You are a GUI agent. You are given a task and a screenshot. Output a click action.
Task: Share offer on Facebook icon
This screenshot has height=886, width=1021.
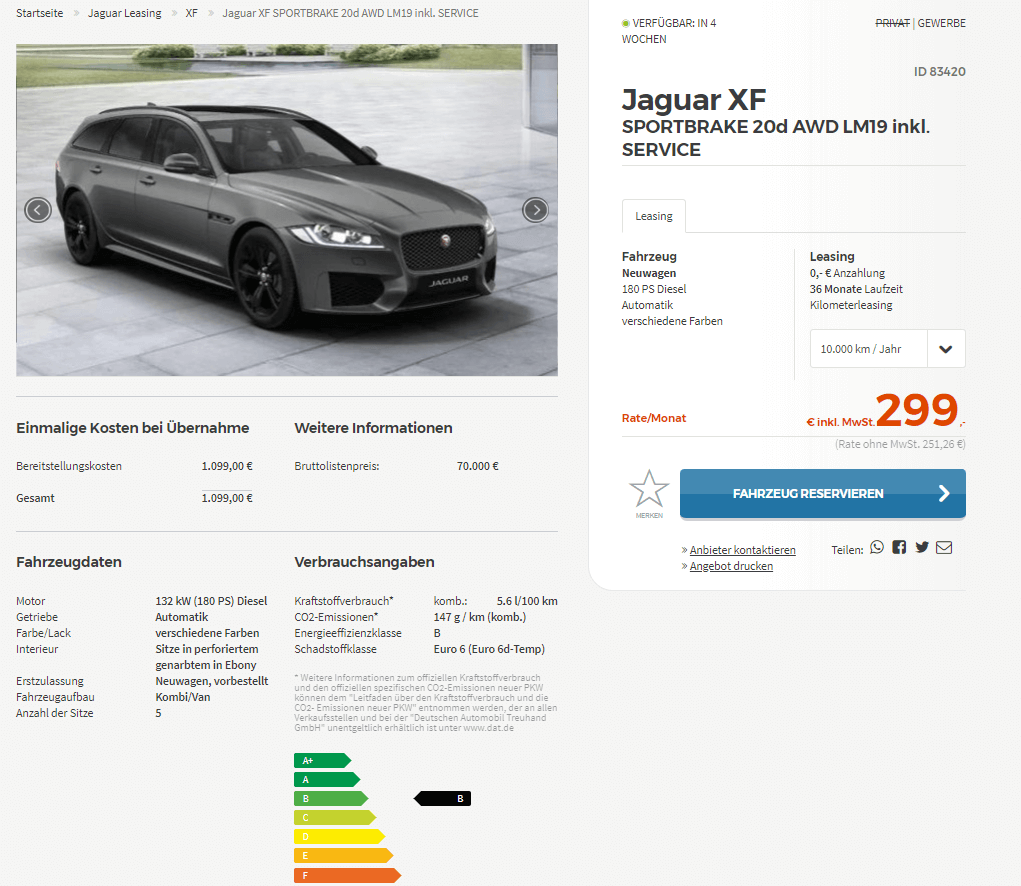pos(899,547)
